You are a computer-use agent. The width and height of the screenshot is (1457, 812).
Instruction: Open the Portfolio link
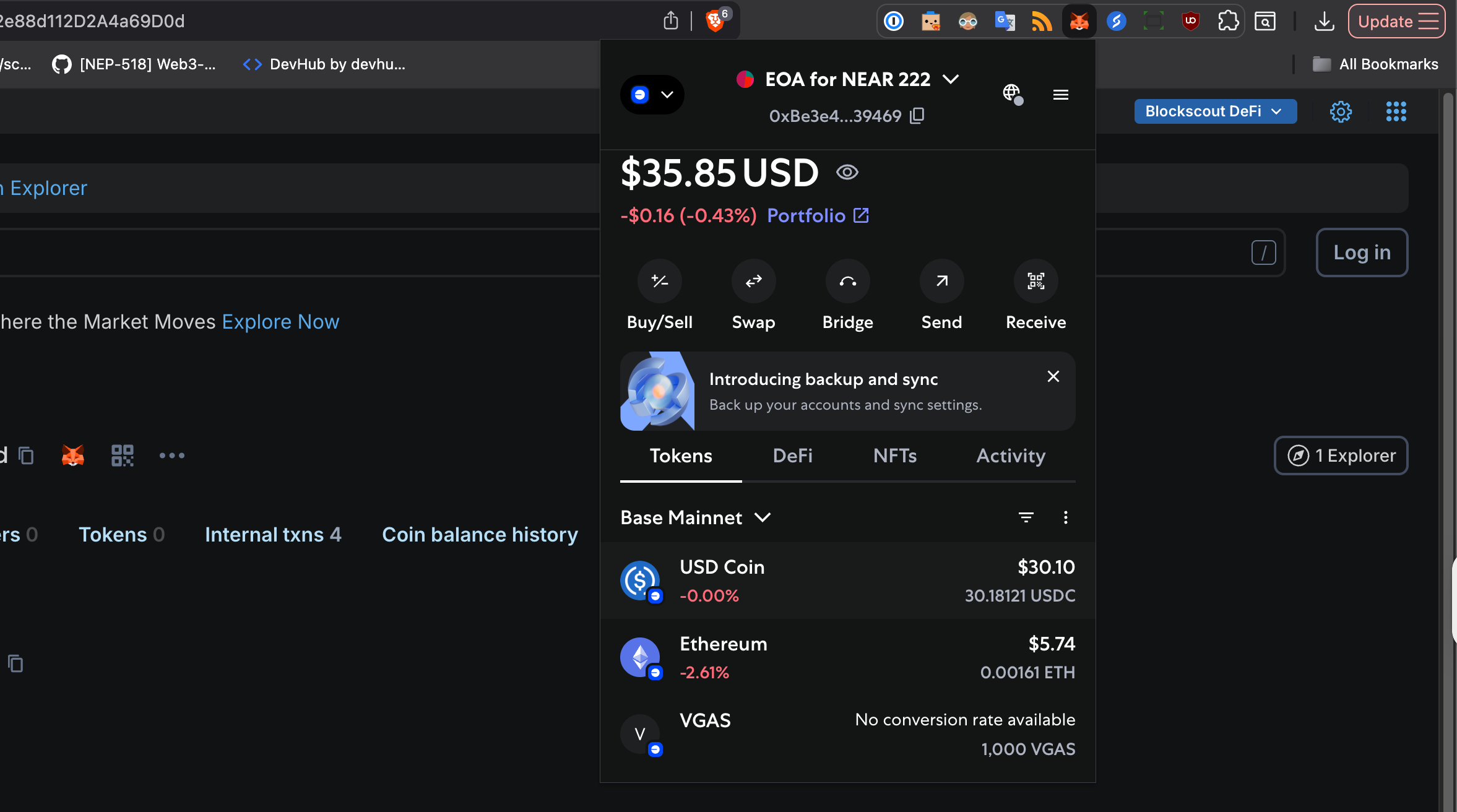(x=806, y=215)
